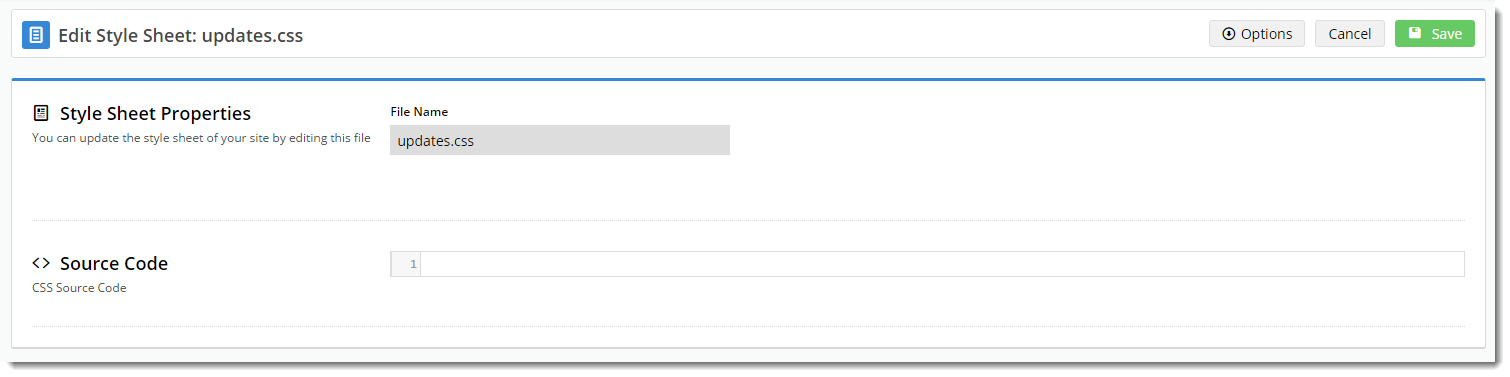Click the Edit Style Sheet: updates.css title

tap(181, 35)
